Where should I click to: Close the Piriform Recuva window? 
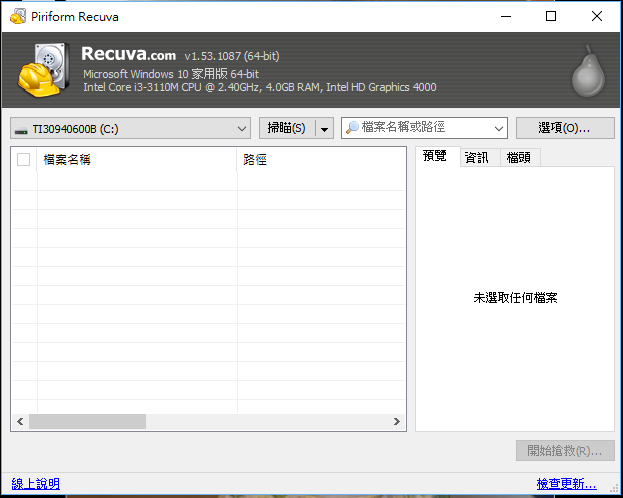597,16
